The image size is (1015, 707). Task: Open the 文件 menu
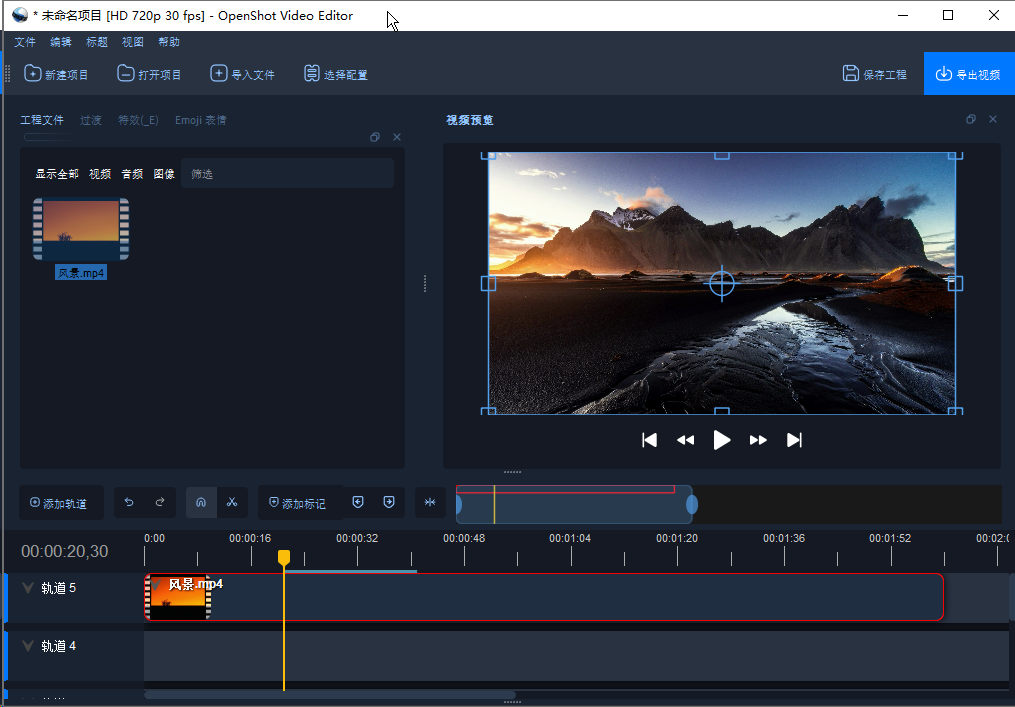(x=25, y=42)
